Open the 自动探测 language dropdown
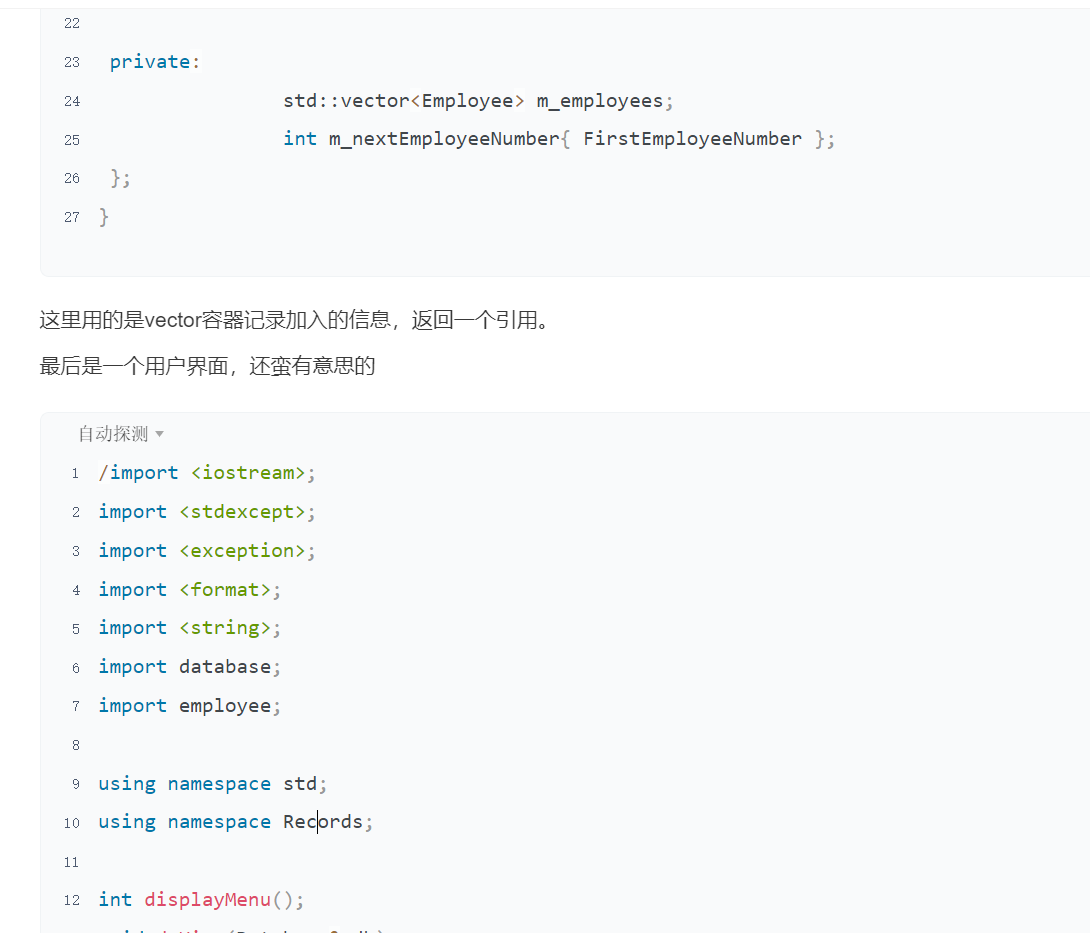This screenshot has width=1090, height=933. 113,434
